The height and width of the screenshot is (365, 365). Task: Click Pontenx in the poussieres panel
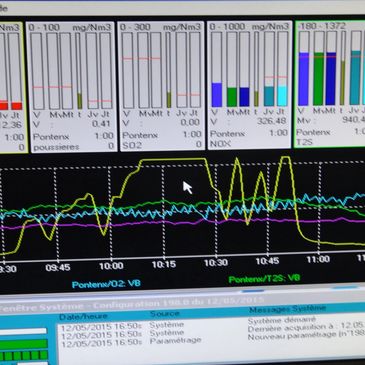(x=51, y=137)
